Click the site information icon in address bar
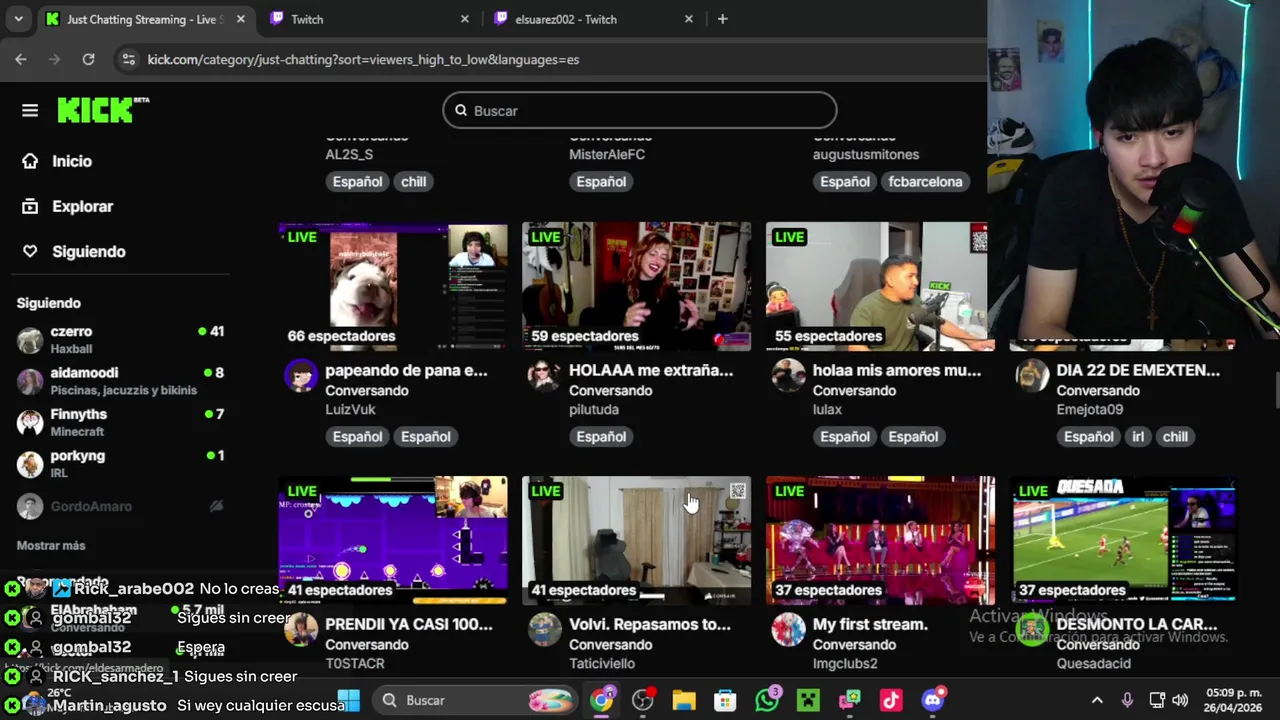This screenshot has width=1280, height=720. [x=128, y=60]
